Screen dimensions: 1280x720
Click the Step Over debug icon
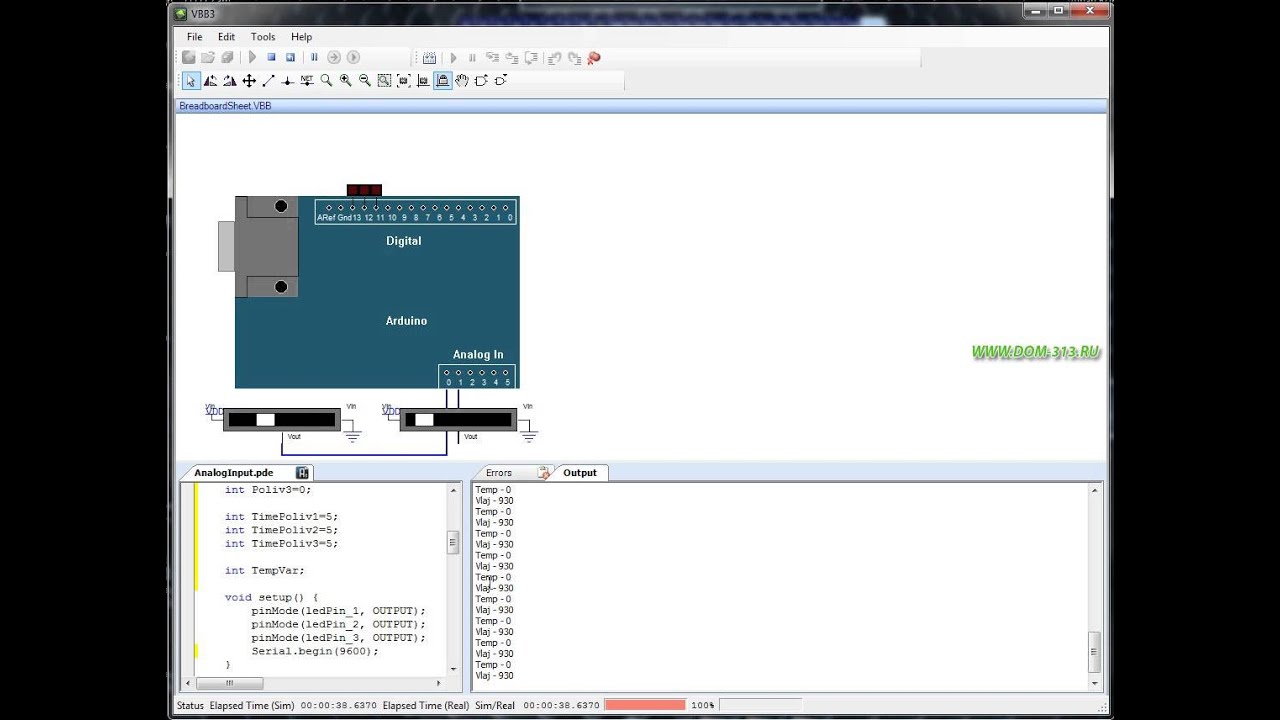(x=513, y=58)
